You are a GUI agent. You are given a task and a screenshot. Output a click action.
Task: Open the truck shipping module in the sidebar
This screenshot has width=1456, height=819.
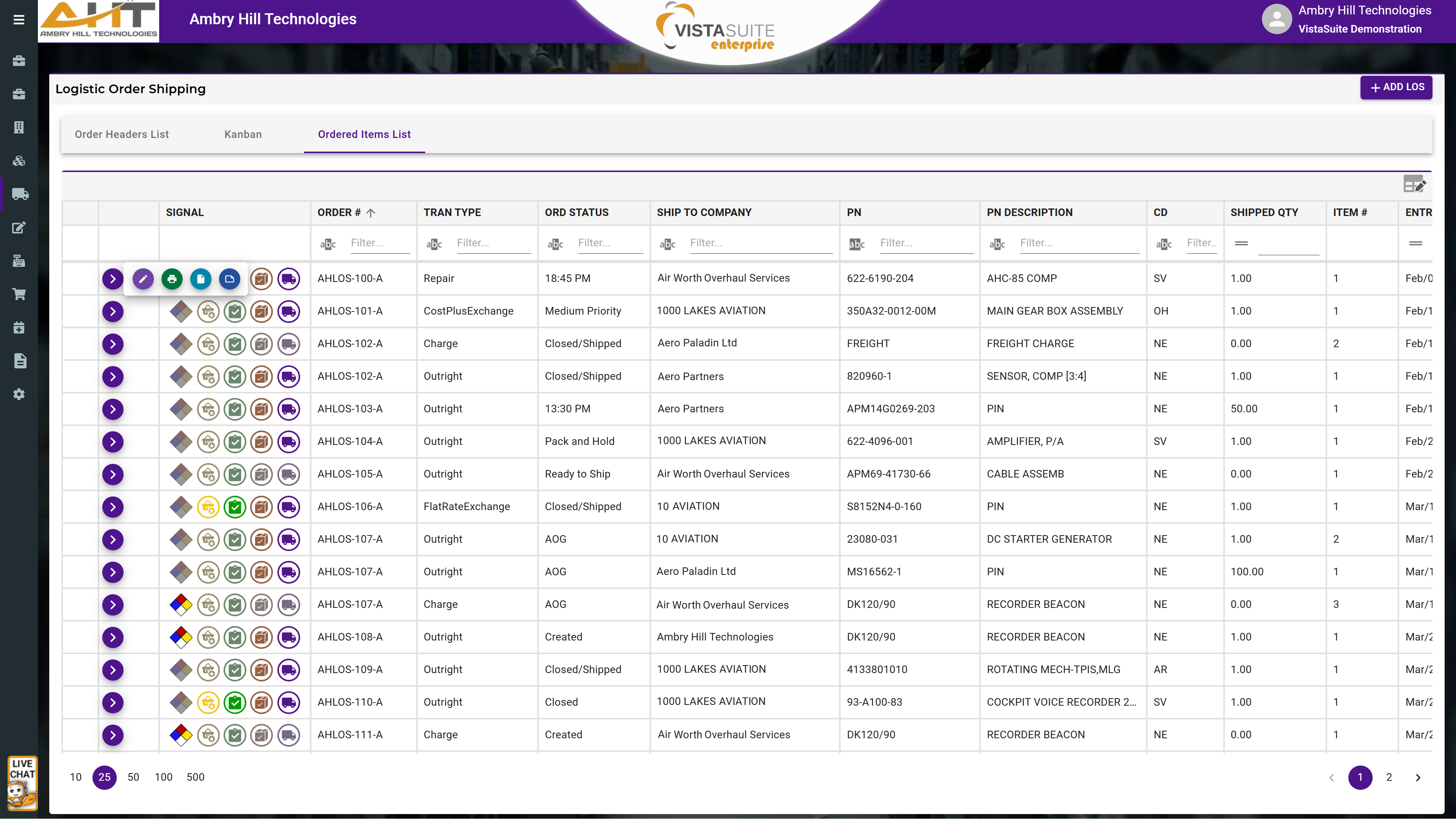19,194
